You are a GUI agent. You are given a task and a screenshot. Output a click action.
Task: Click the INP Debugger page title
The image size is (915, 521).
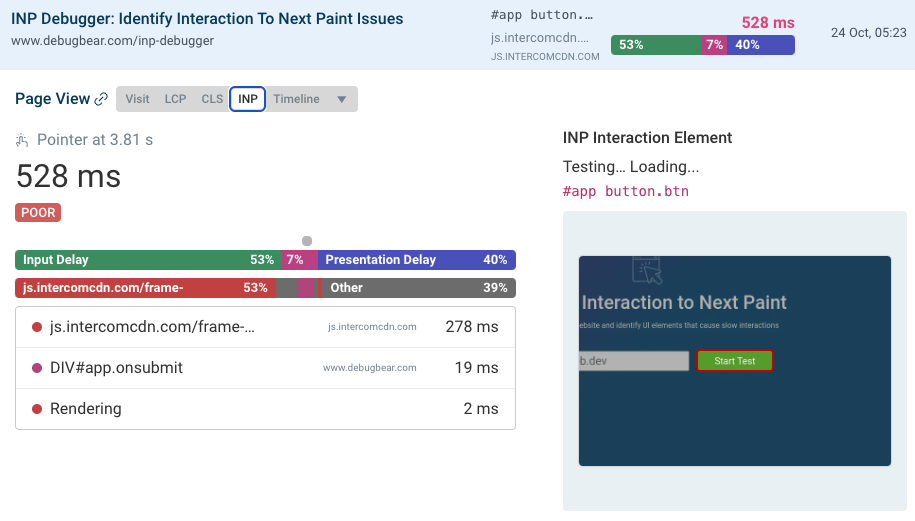207,19
